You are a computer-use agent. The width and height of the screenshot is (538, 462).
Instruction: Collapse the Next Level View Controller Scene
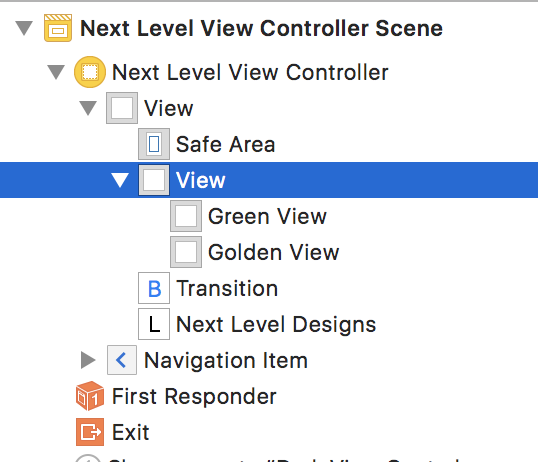24,28
